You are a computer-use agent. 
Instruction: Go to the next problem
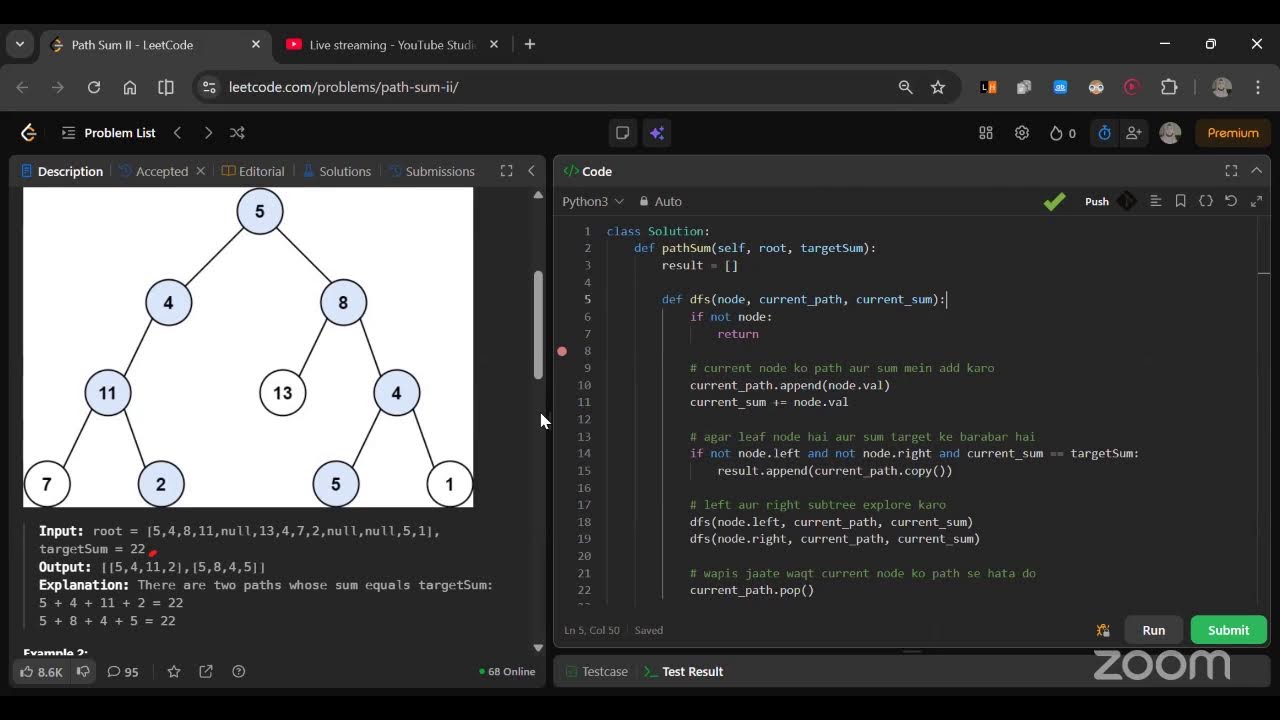click(208, 133)
